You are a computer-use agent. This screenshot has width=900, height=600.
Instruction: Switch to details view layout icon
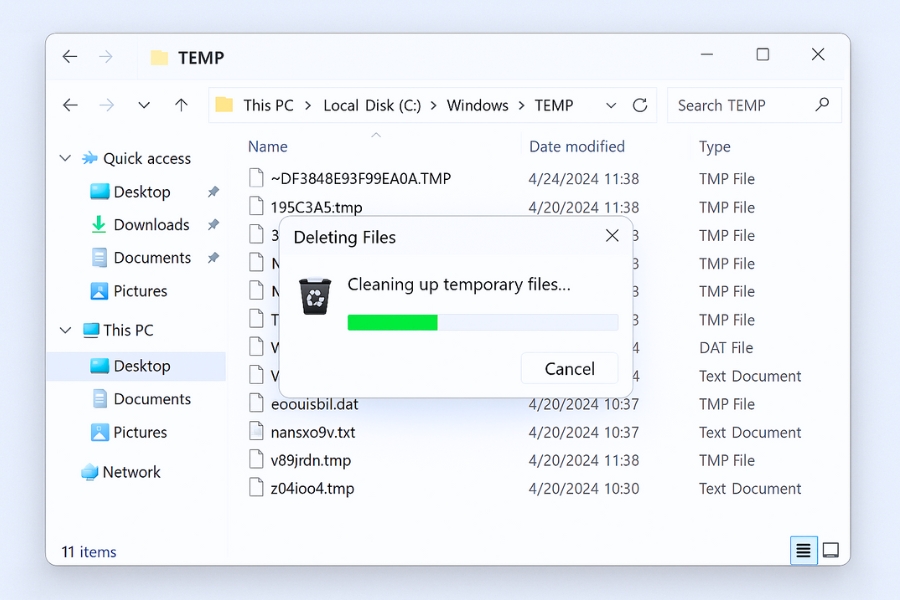click(x=803, y=550)
